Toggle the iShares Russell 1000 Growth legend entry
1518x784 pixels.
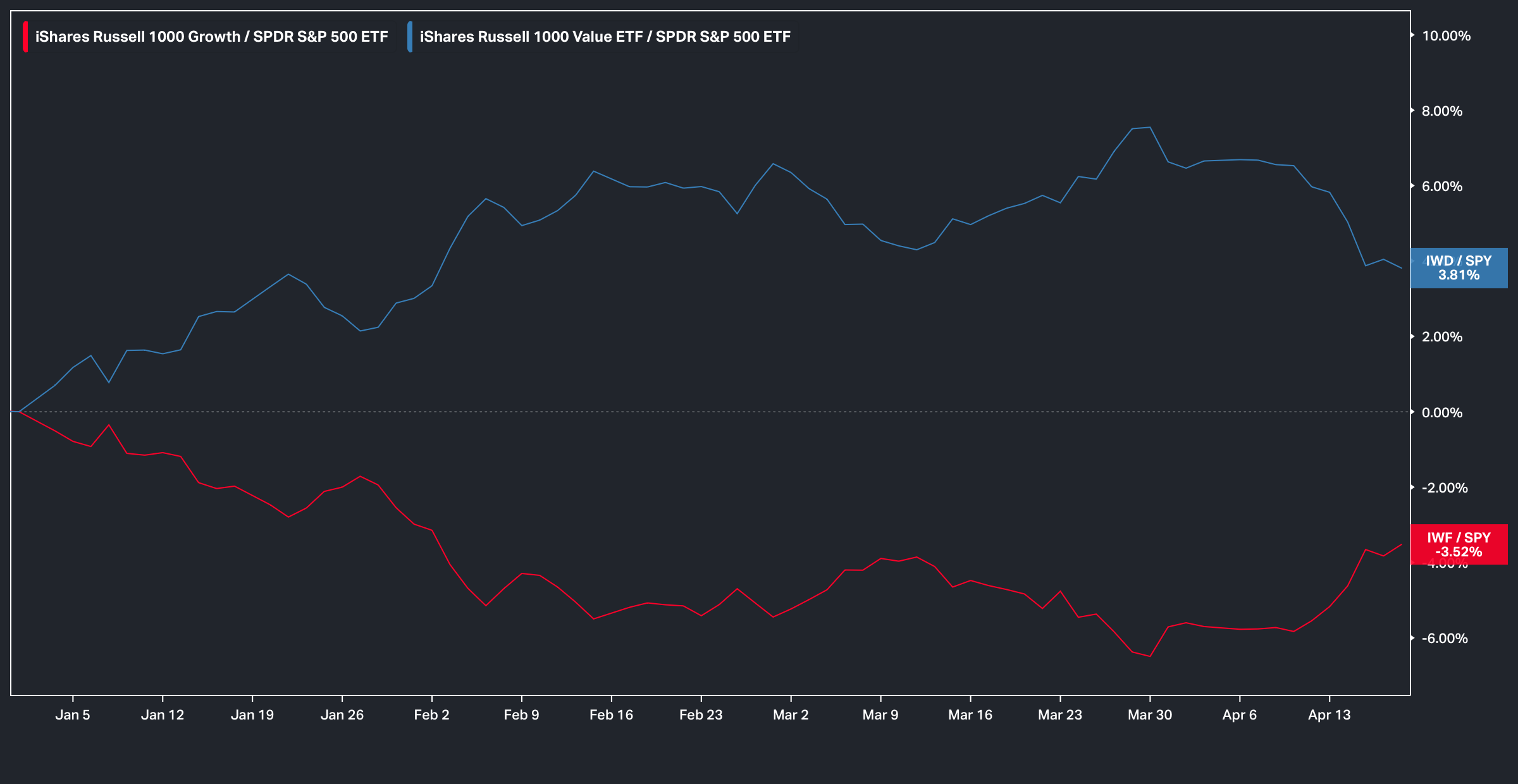(x=211, y=37)
